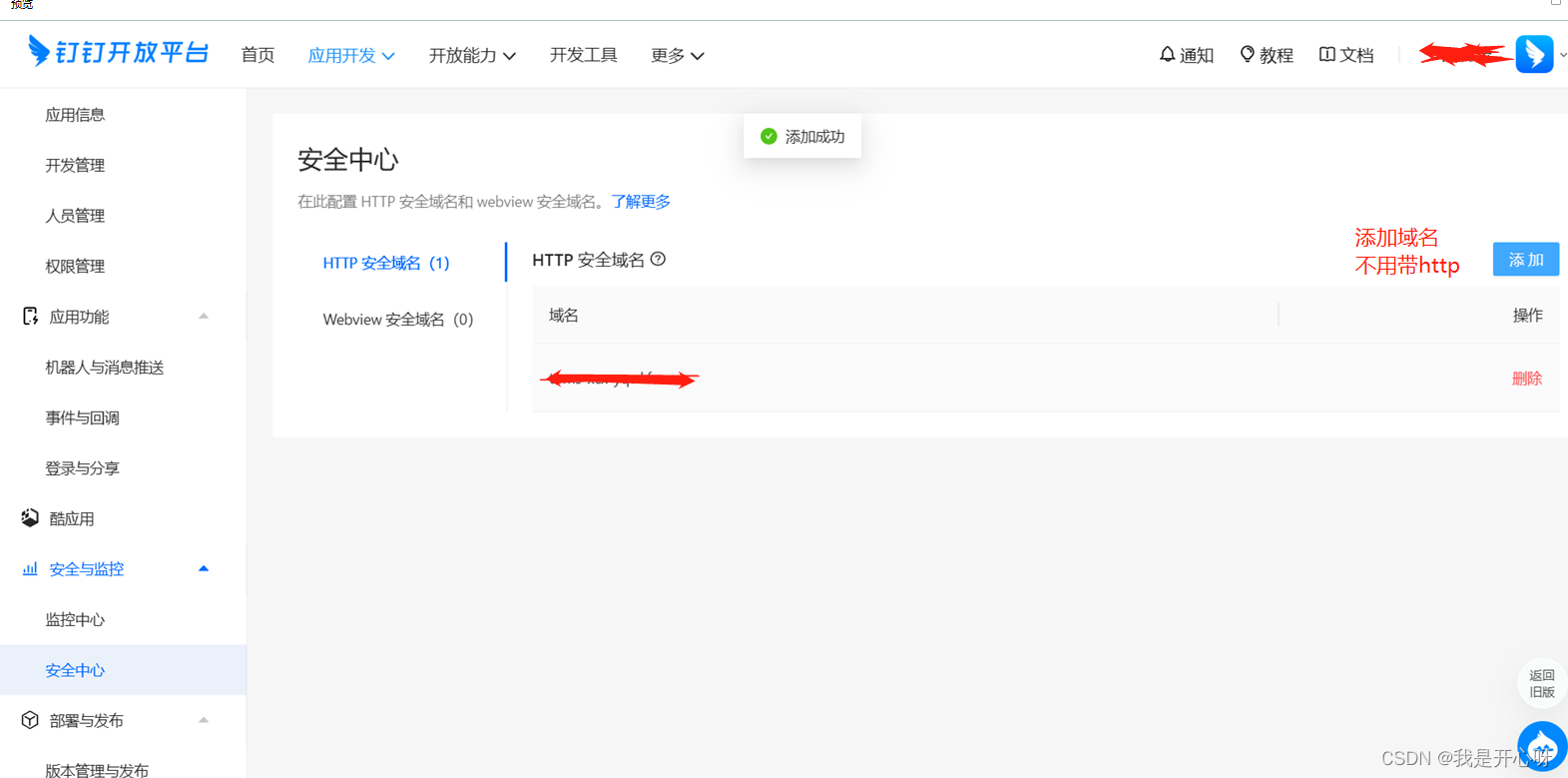Open 开发工具 in top navigation
The height and width of the screenshot is (778, 1568).
(x=584, y=56)
